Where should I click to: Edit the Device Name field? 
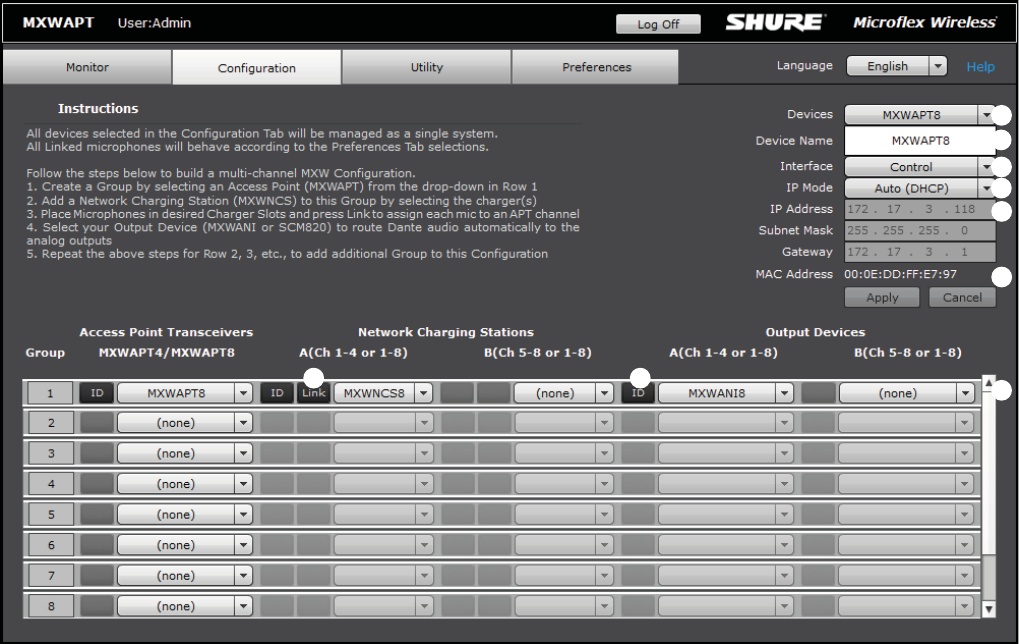point(920,140)
